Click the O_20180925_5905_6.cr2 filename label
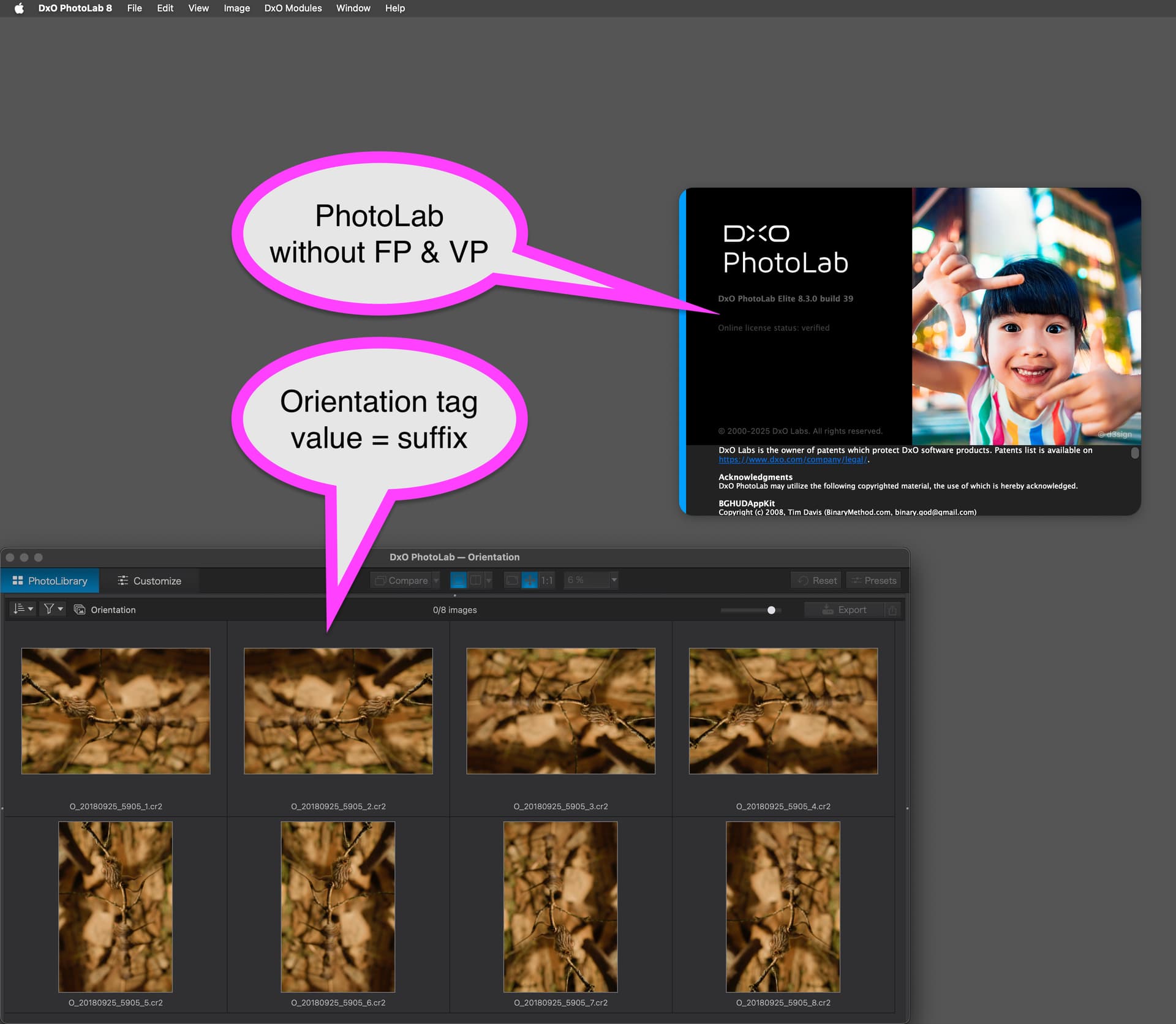 (338, 1003)
